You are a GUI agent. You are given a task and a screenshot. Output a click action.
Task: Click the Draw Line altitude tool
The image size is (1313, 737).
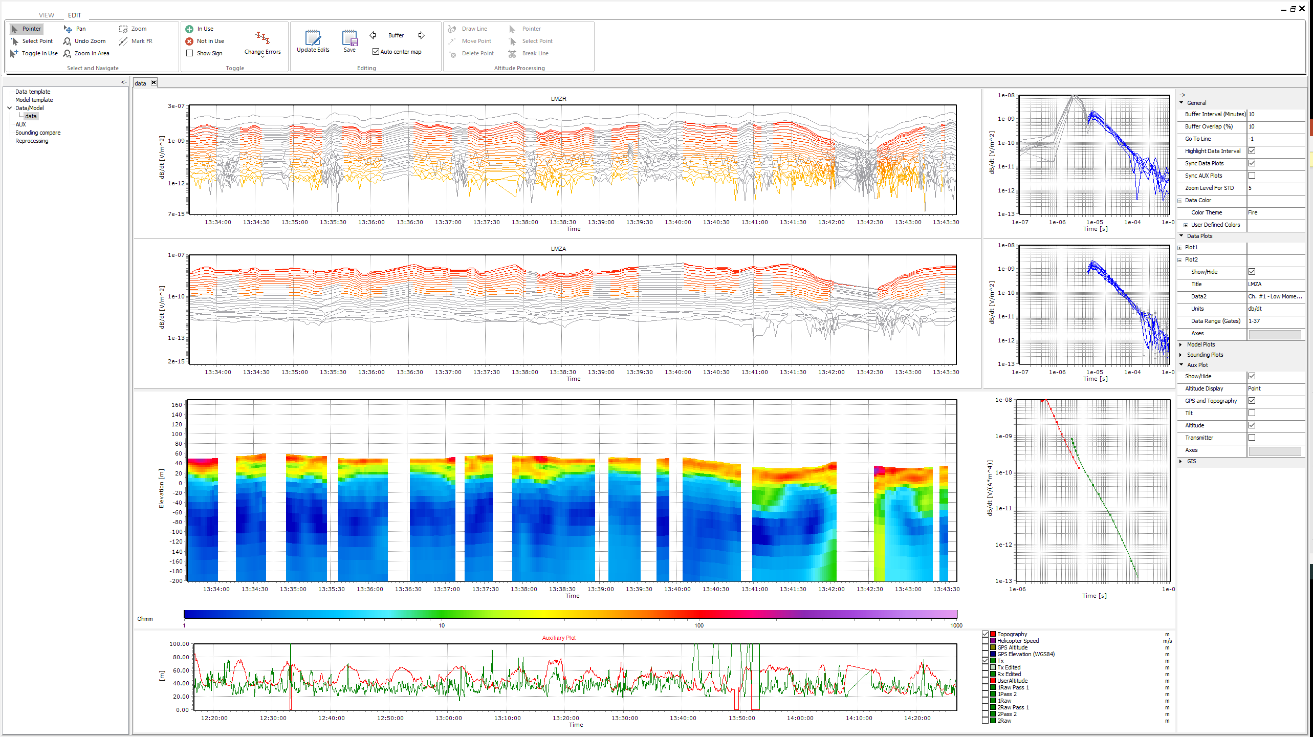(470, 30)
